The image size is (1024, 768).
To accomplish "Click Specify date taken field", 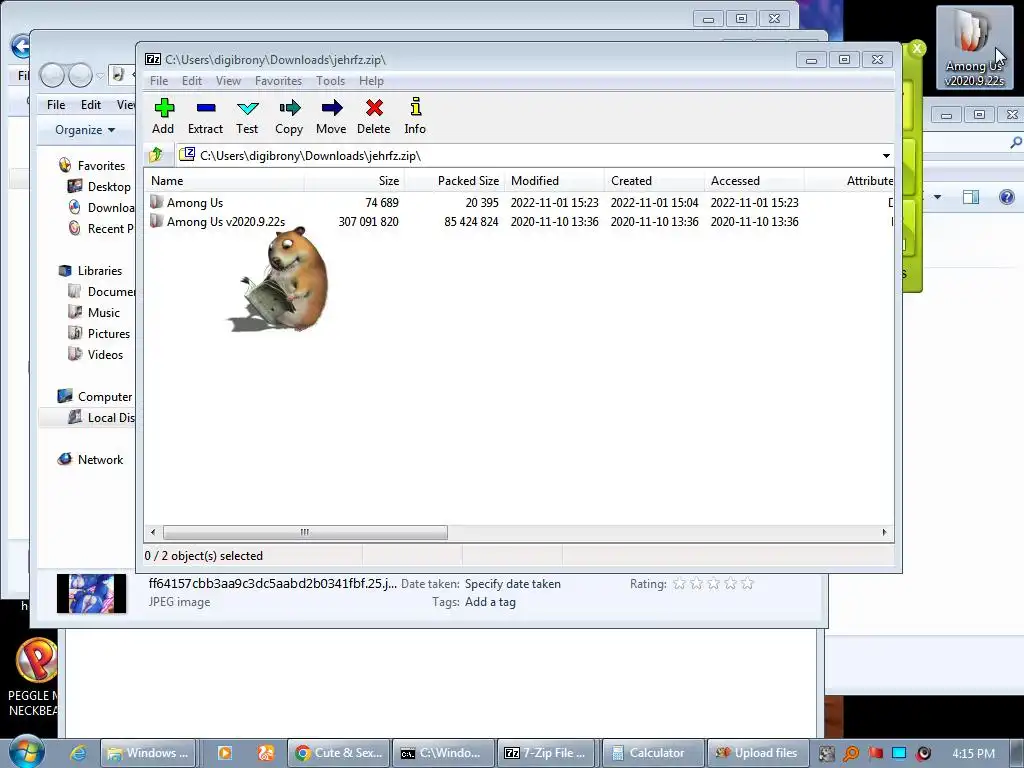I will coord(513,584).
